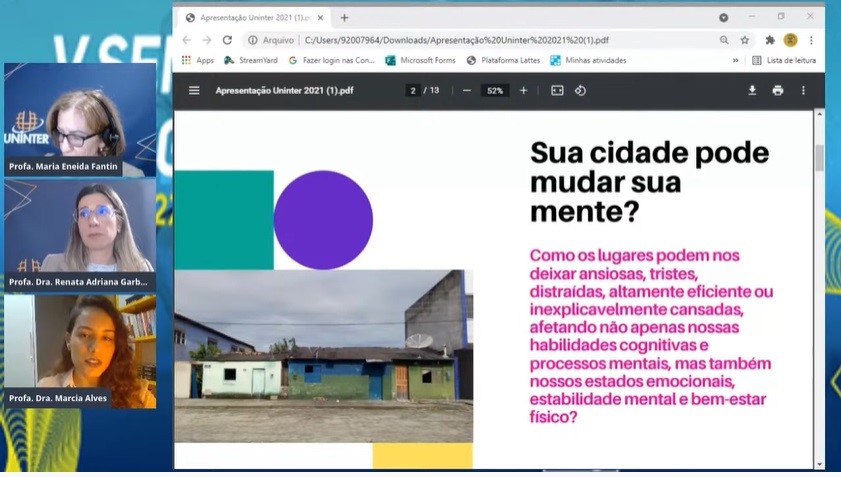Viewport: 841px width, 477px height.
Task: Bookmark this page with star icon
Action: (x=745, y=40)
